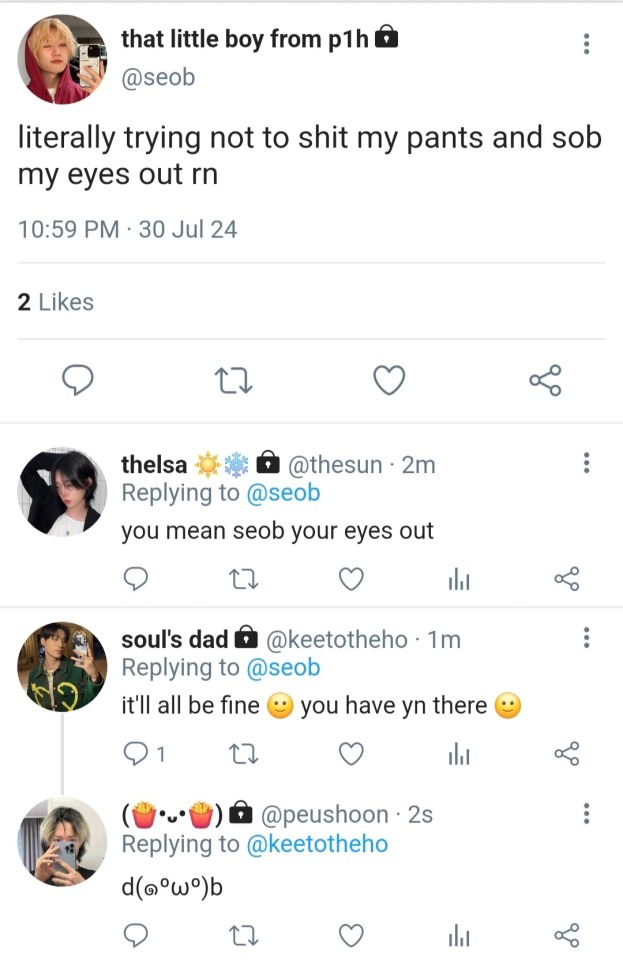The image size is (623, 960).
Task: Open more options on soul's dad reply
Action: pyautogui.click(x=586, y=638)
